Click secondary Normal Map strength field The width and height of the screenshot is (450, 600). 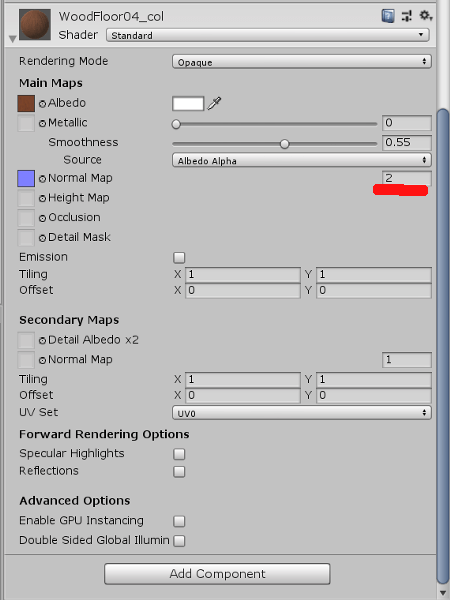(407, 360)
